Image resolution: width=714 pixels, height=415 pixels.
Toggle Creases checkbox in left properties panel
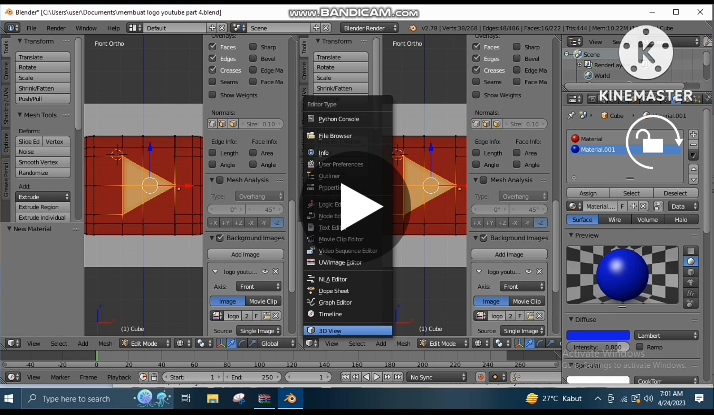(213, 70)
